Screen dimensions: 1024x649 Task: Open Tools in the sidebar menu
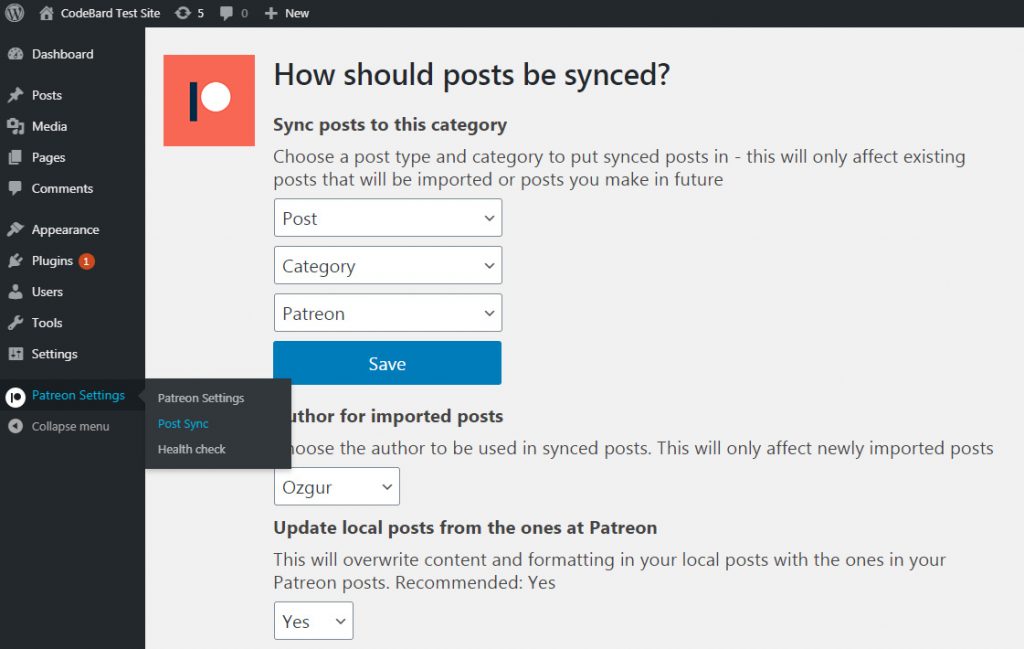point(47,323)
